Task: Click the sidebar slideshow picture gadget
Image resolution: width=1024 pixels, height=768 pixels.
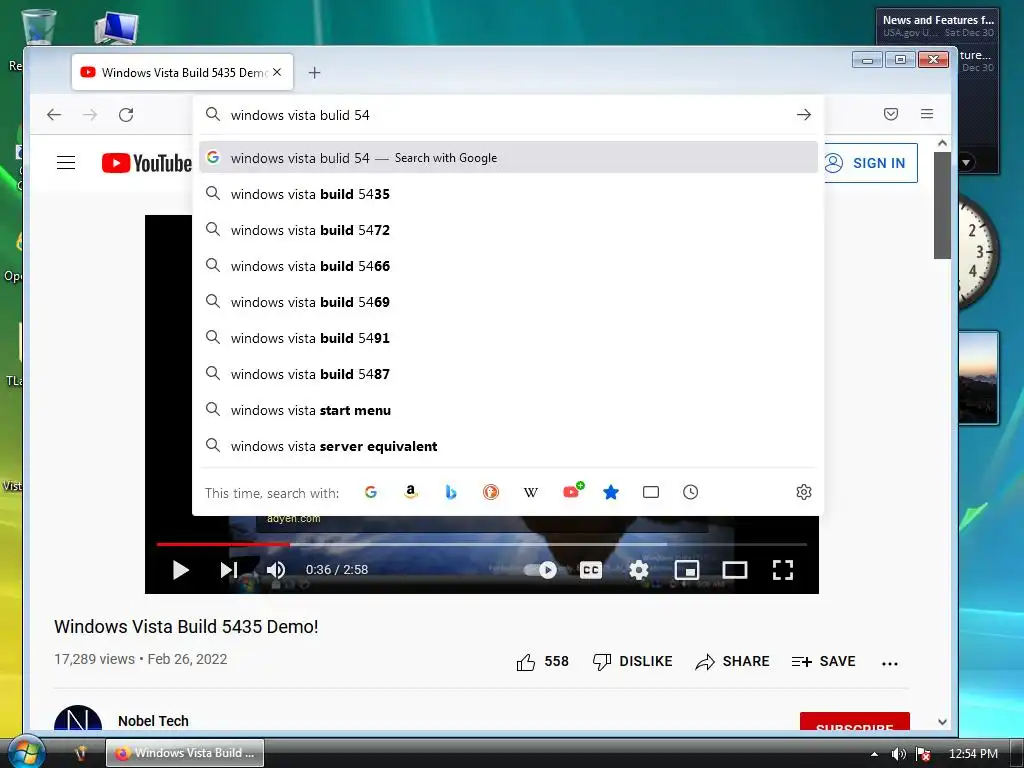Action: (x=978, y=377)
